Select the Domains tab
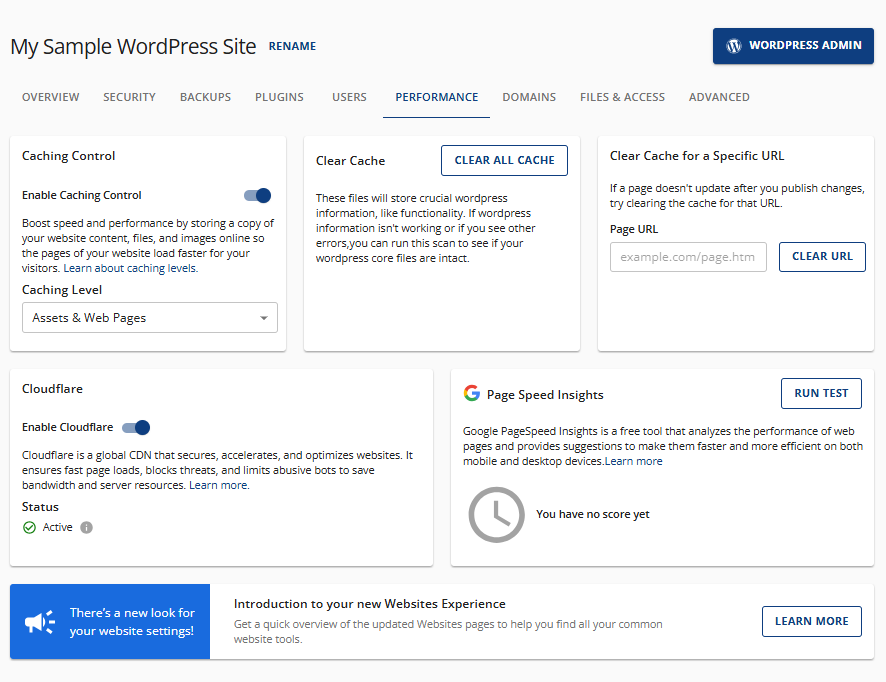 (529, 97)
